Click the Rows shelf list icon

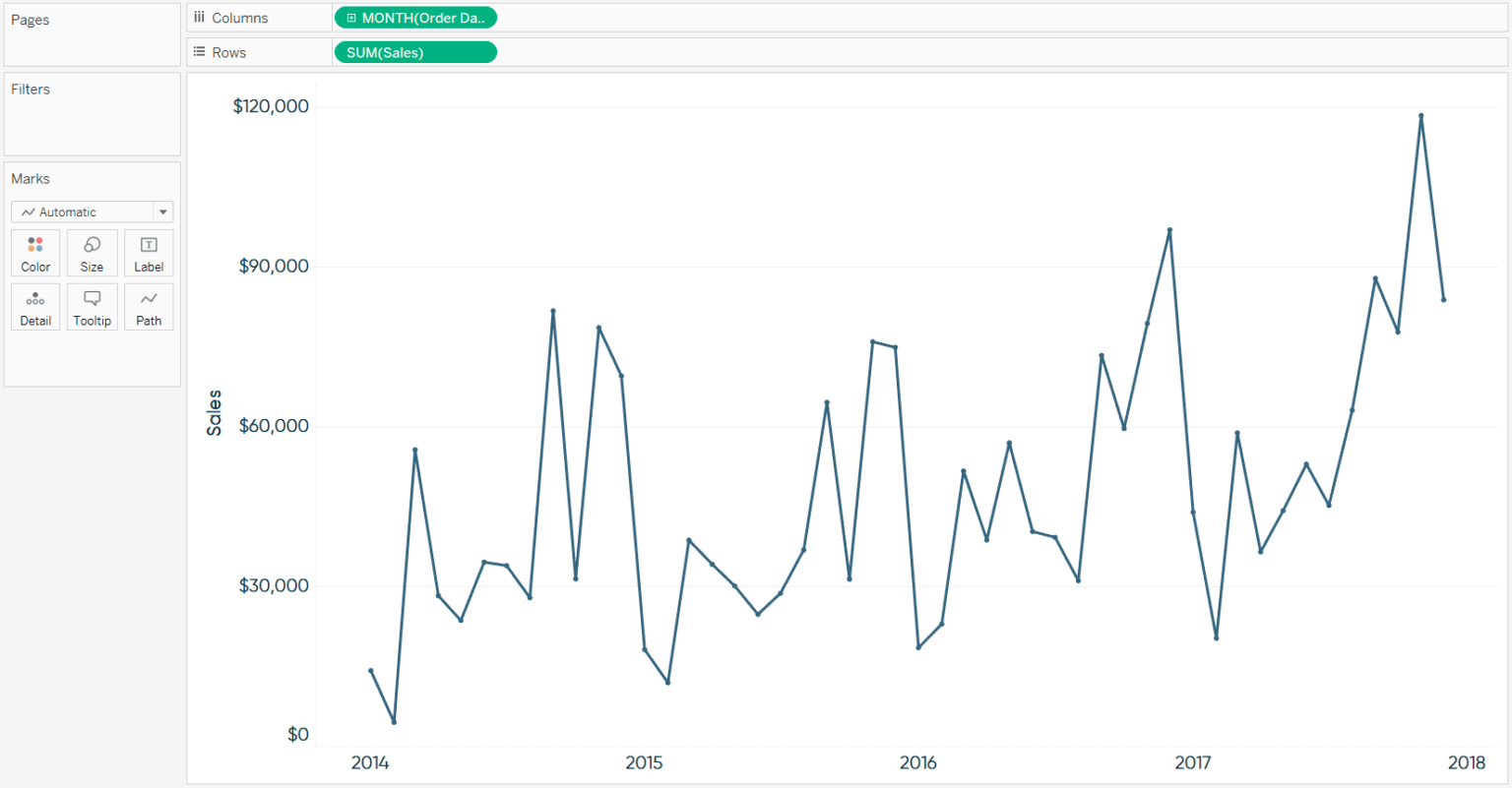pos(199,52)
